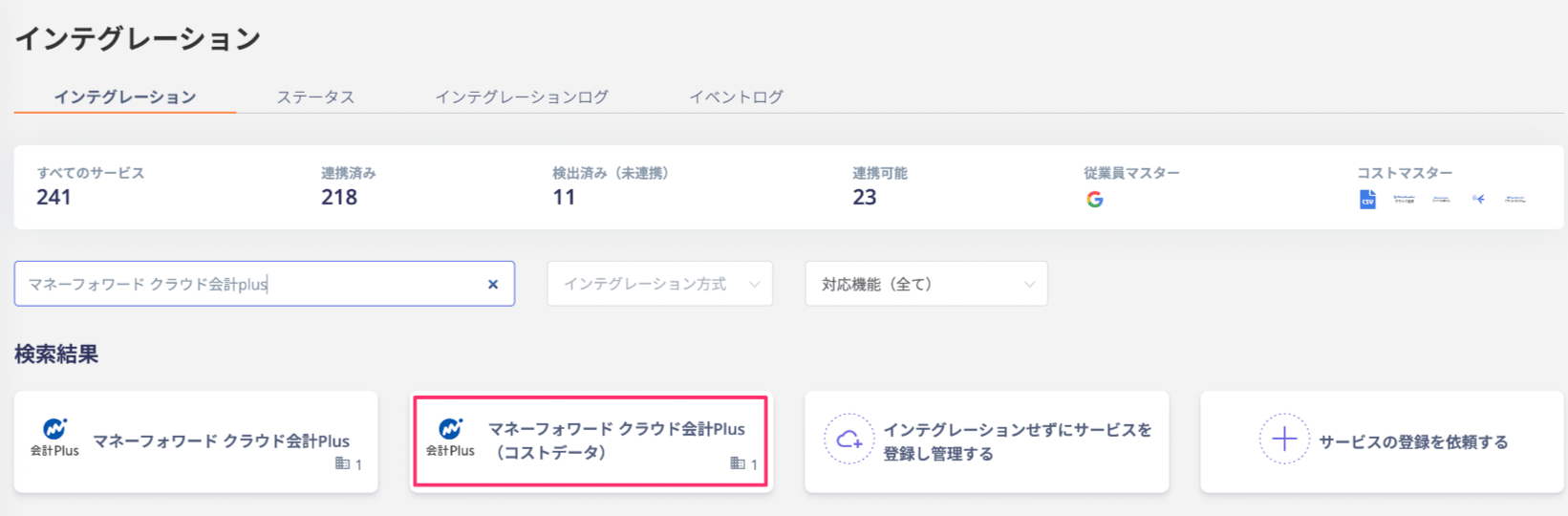1568x516 pixels.
Task: Click into the service search input field
Action: tap(253, 284)
